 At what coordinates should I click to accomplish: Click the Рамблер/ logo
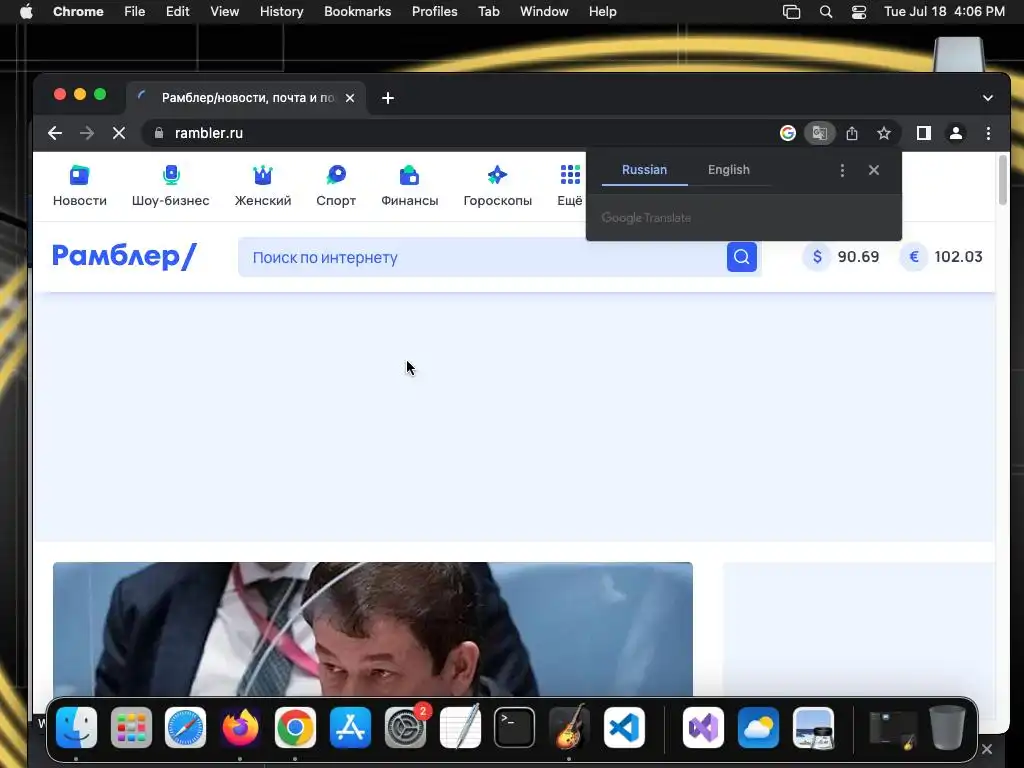[x=124, y=256]
